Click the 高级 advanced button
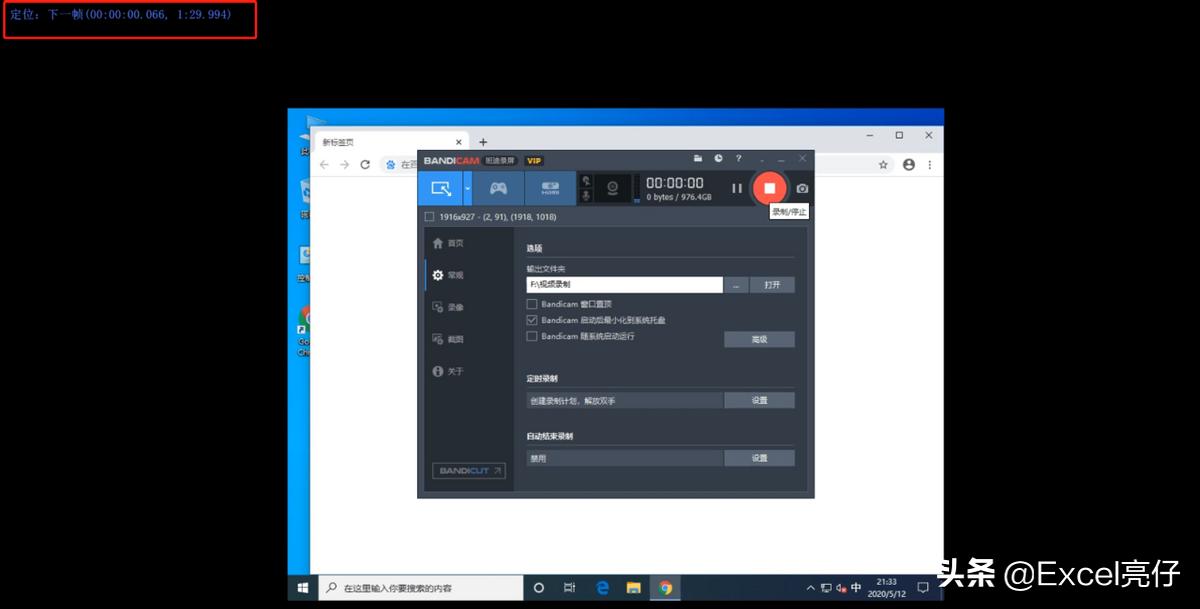Screen dimensions: 1200x609 tap(759, 340)
